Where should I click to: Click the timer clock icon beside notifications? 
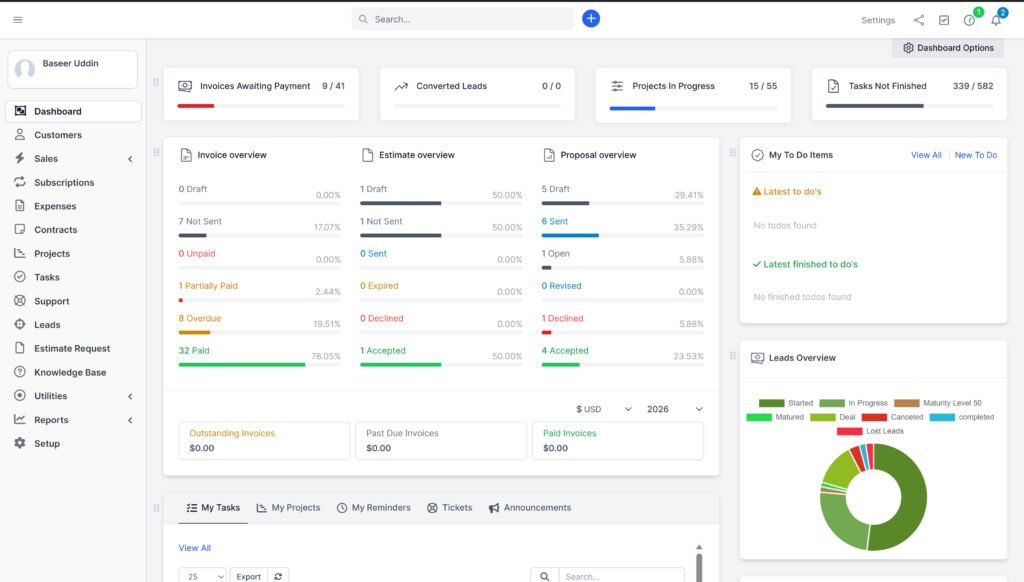coord(968,19)
